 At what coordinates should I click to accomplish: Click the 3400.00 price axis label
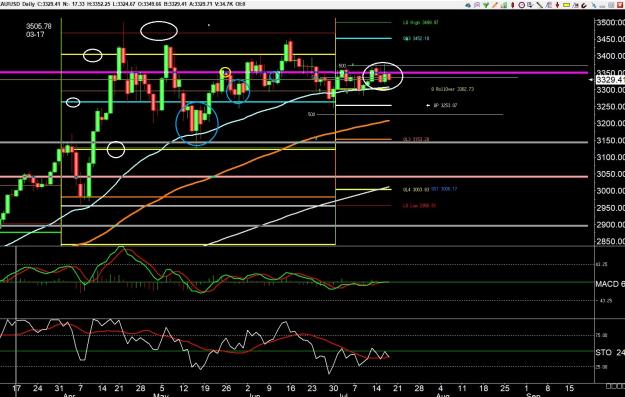pyautogui.click(x=610, y=56)
